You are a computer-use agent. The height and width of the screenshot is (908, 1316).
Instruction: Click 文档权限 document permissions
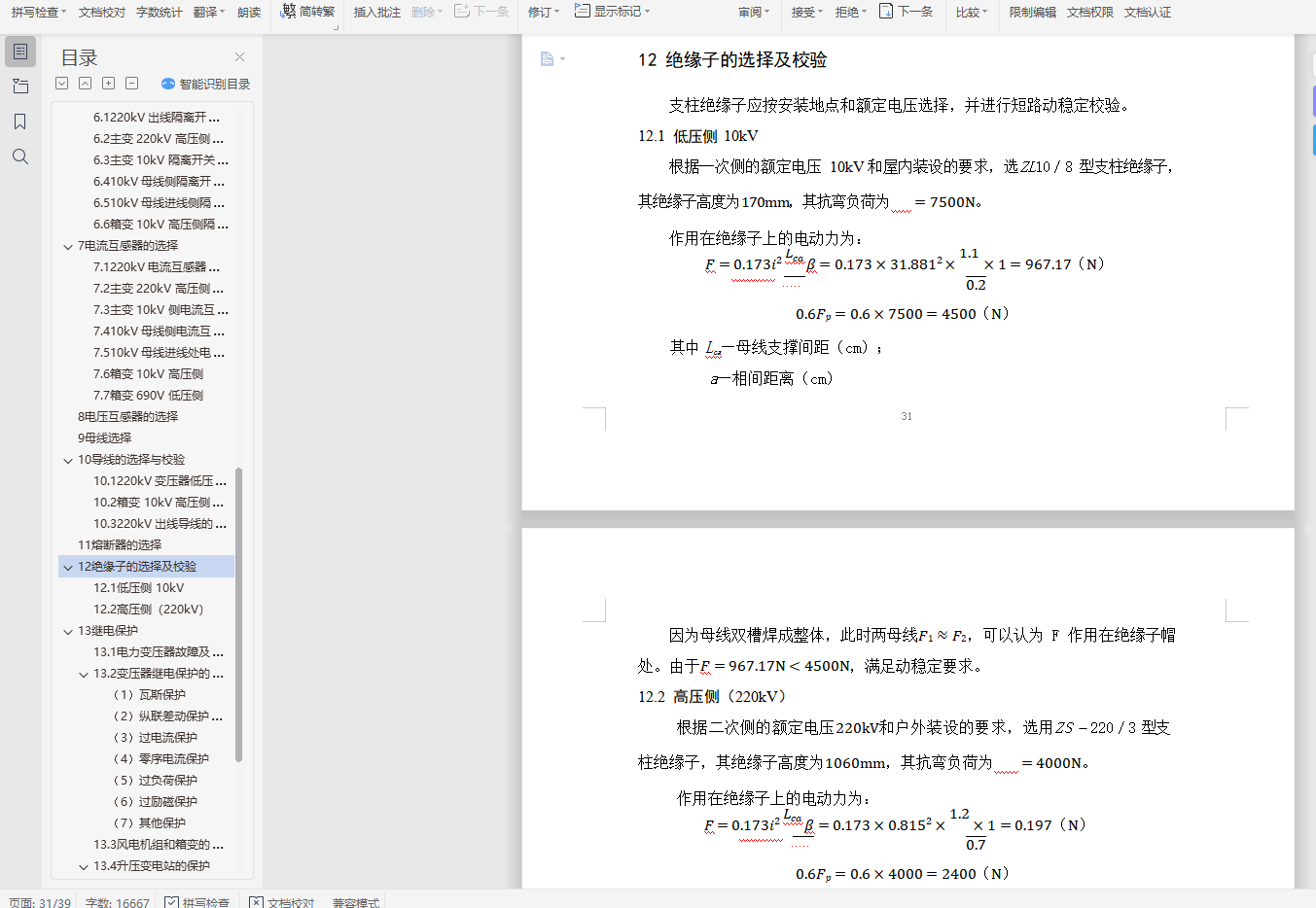(1089, 12)
